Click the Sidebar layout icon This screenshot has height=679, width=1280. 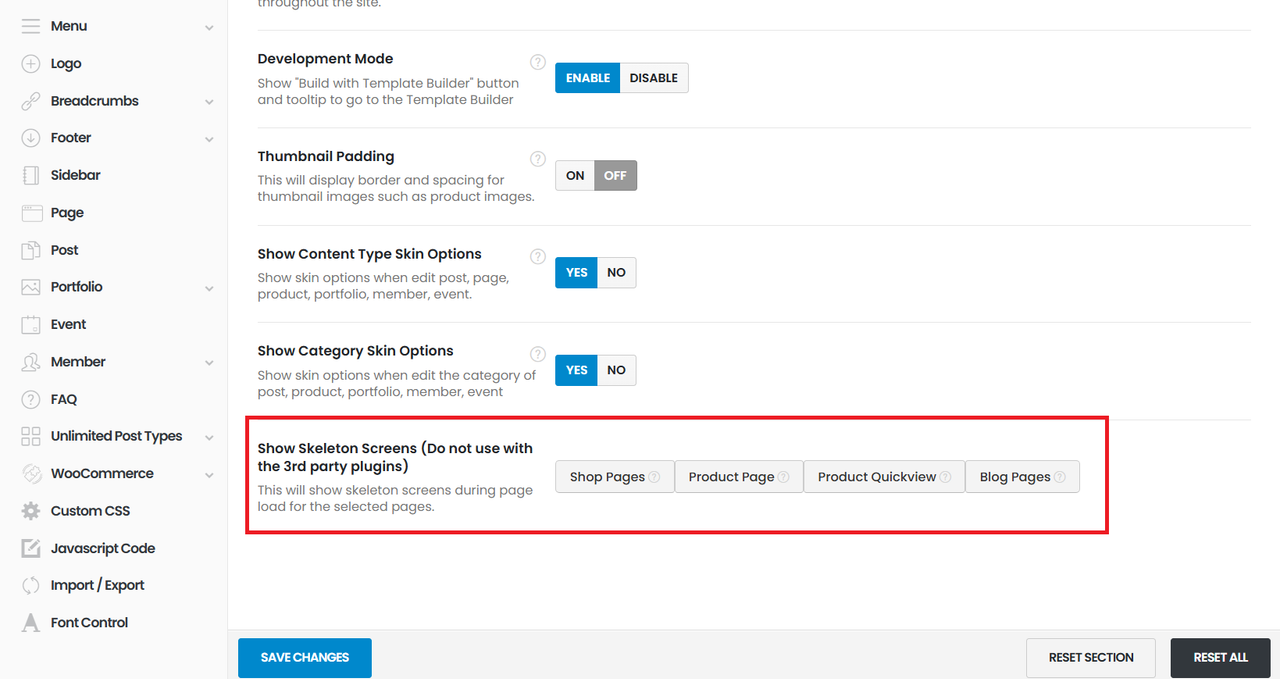[31, 175]
